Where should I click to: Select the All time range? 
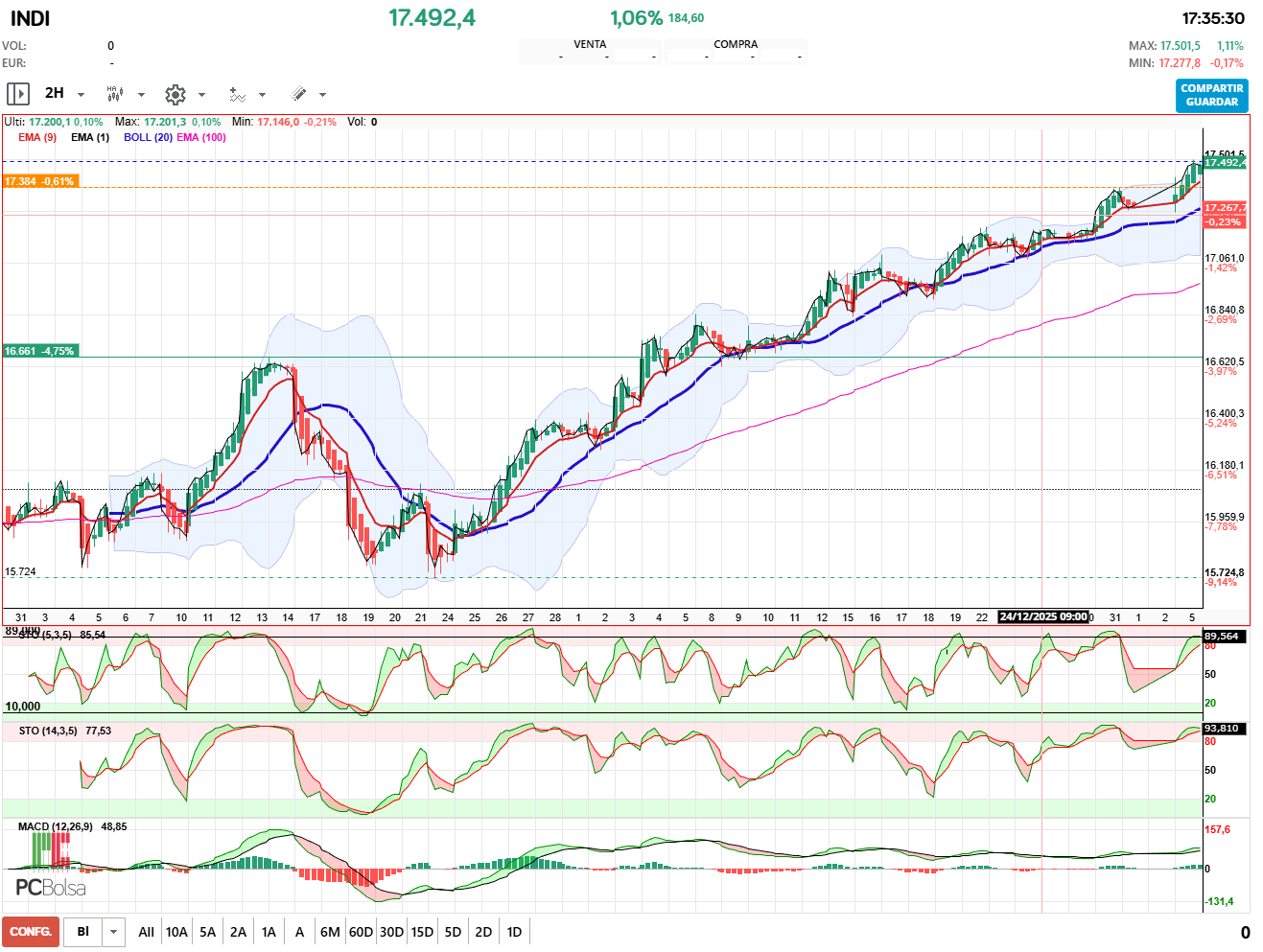click(x=146, y=932)
